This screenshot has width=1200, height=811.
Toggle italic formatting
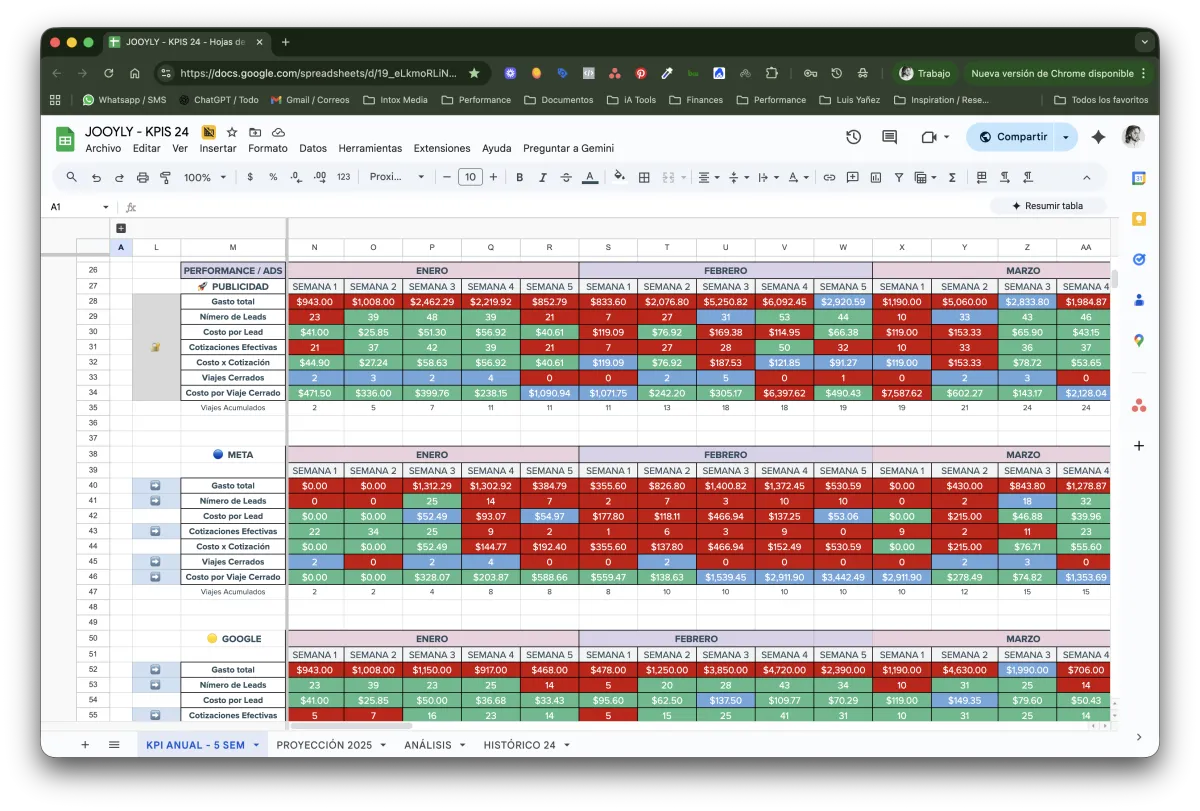543,177
